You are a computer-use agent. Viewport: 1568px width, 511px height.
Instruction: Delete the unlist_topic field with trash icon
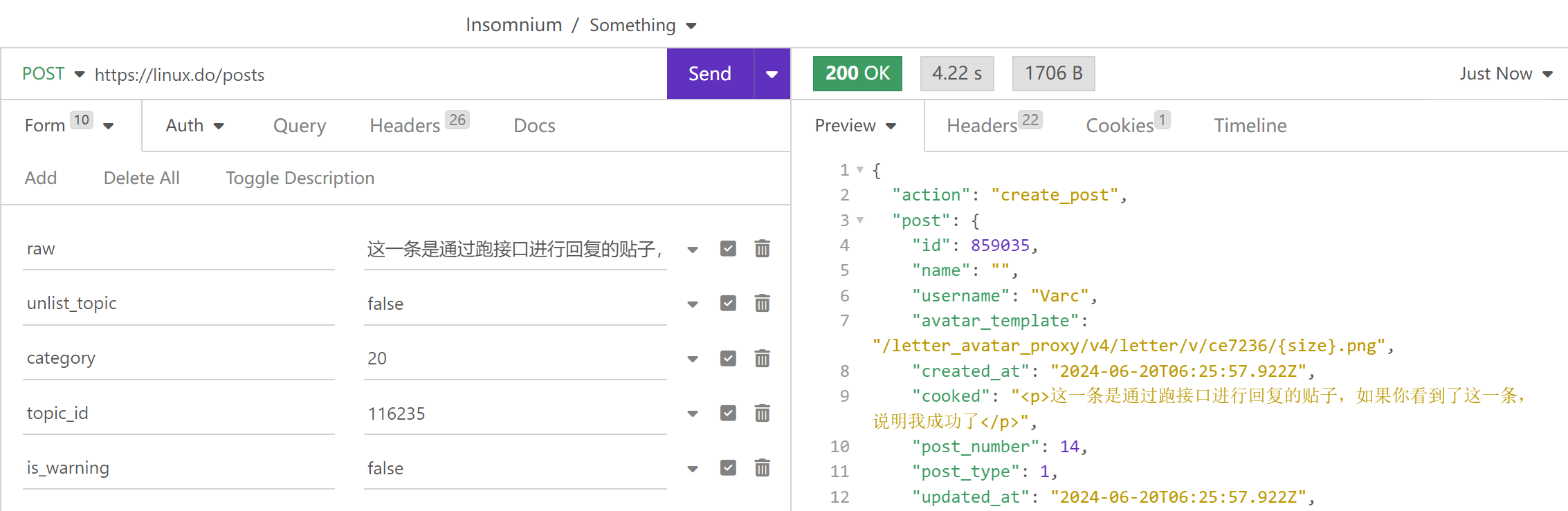click(x=762, y=303)
